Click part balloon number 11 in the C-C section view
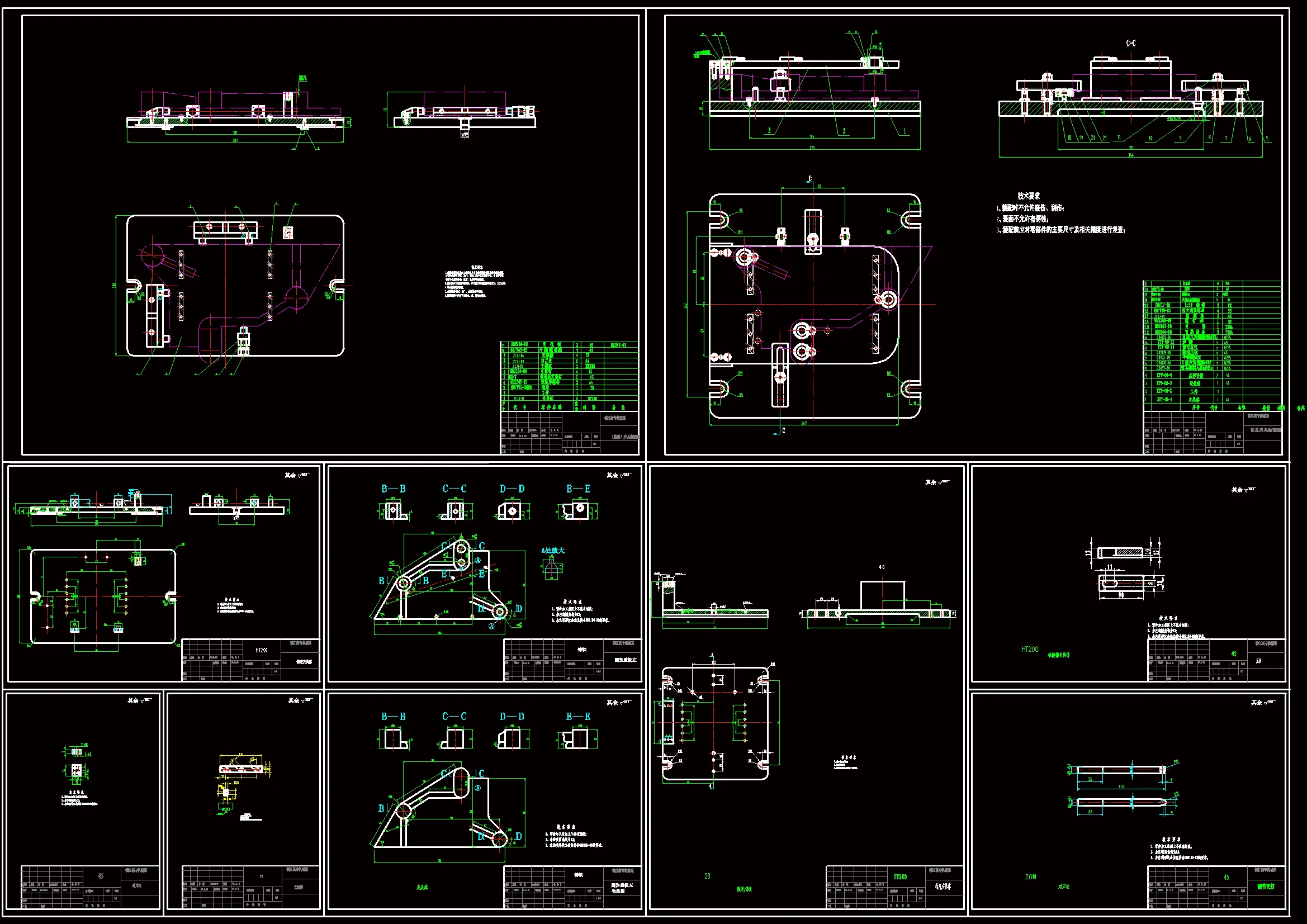The height and width of the screenshot is (924, 1307). [1119, 138]
